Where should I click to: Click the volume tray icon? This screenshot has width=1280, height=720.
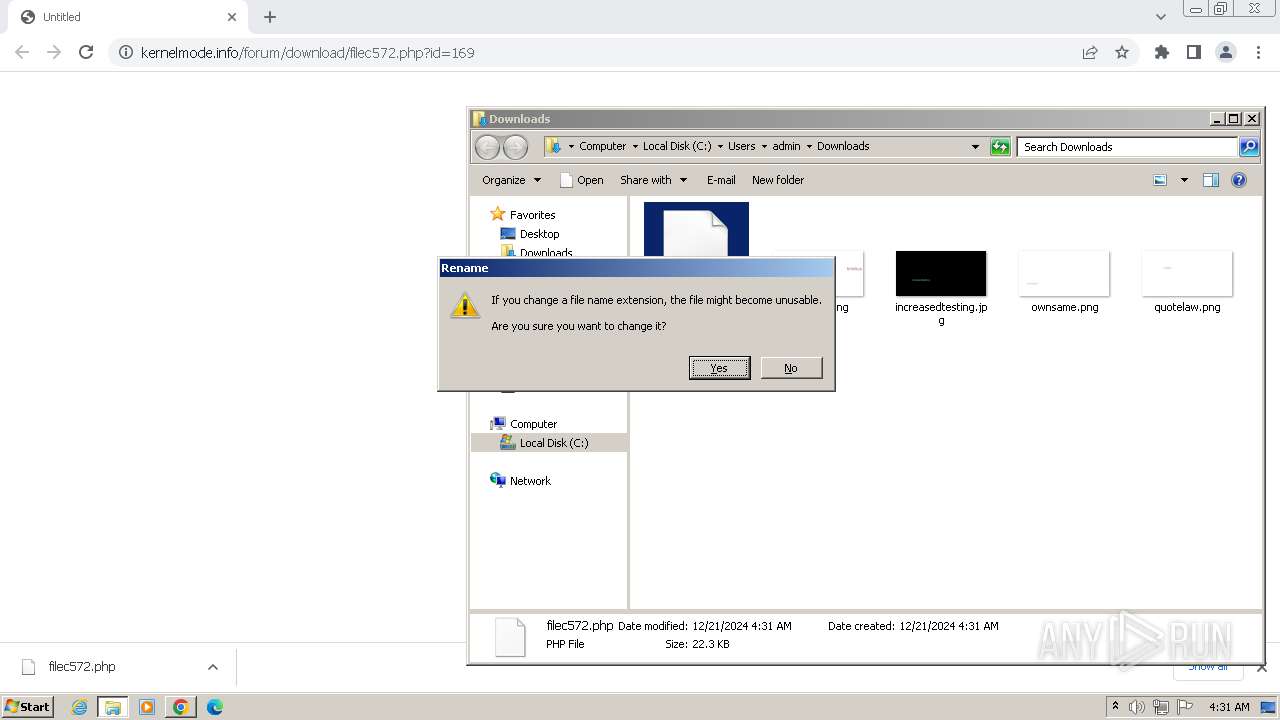tap(1137, 707)
